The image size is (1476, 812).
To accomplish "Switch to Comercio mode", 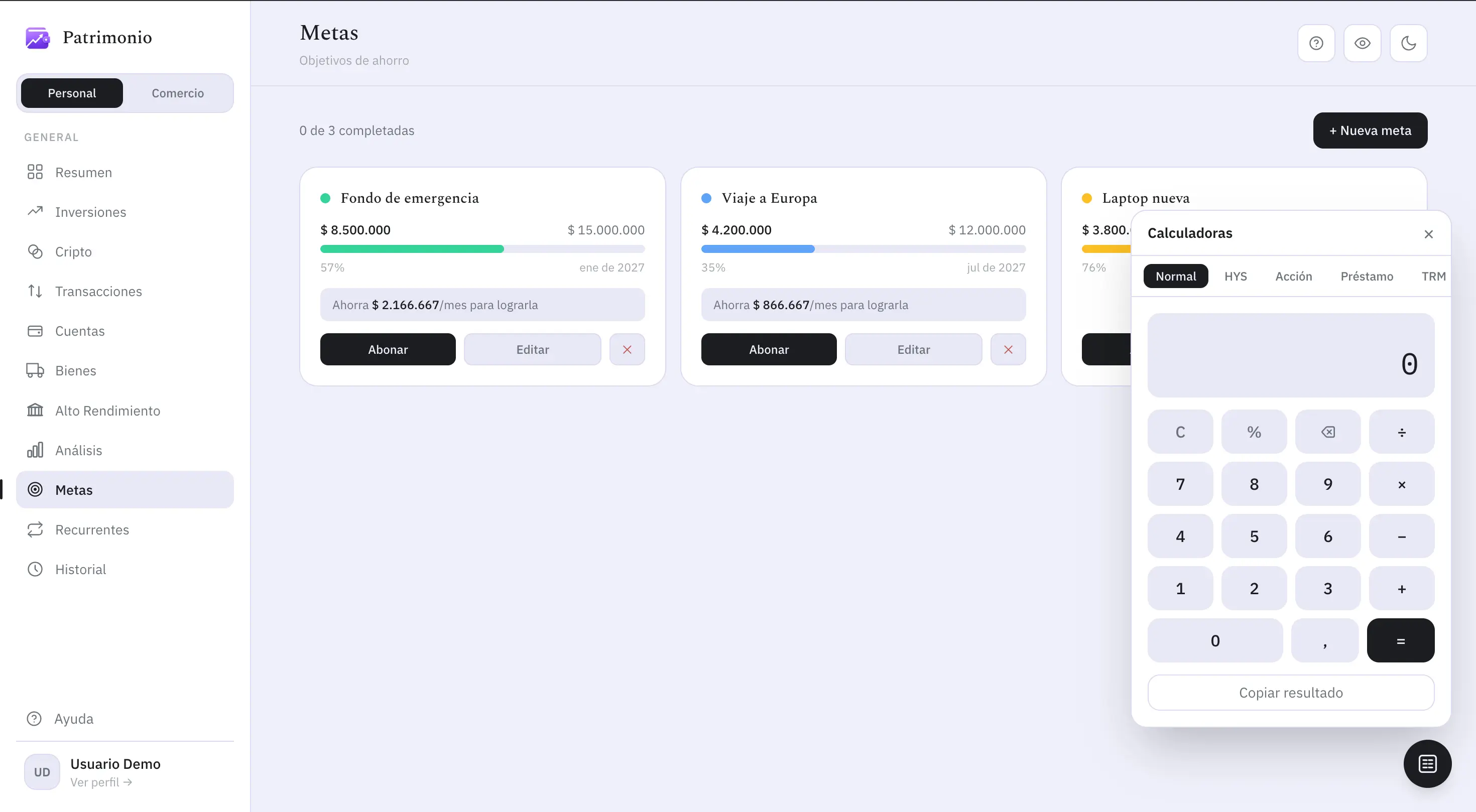I will point(178,93).
